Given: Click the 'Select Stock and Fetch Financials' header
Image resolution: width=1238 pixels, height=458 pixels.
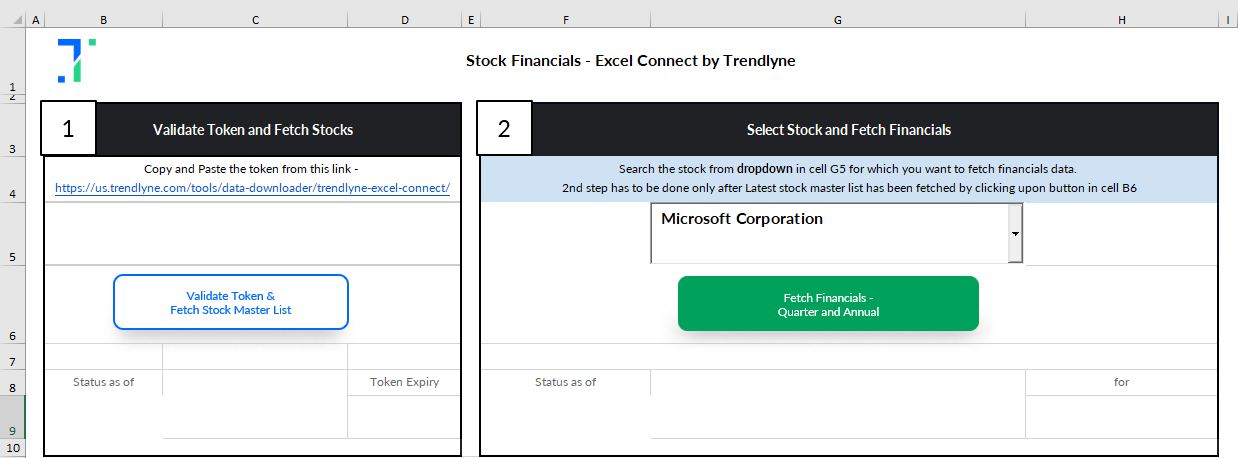Looking at the screenshot, I should coord(849,130).
